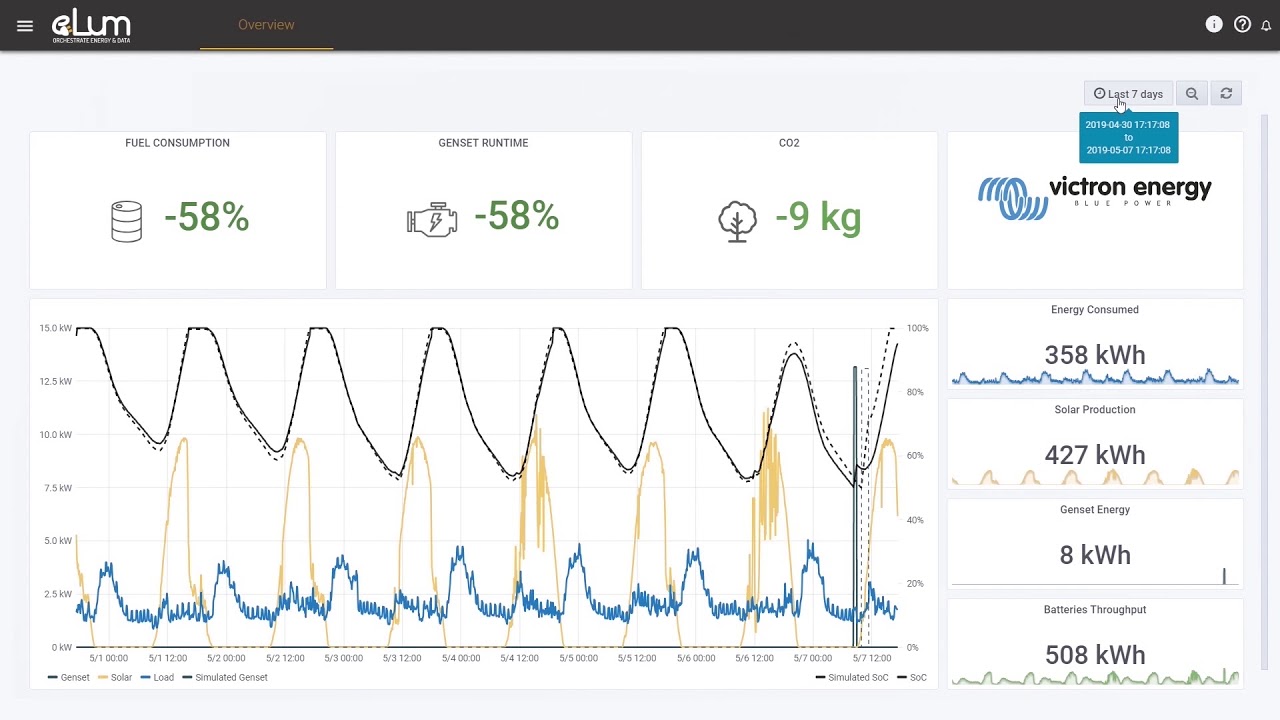The image size is (1280, 720).
Task: Click the eLum logo
Action: 91,26
